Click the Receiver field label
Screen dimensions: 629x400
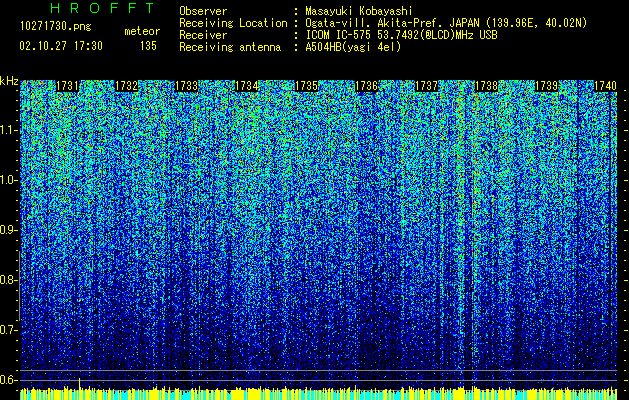(x=203, y=35)
